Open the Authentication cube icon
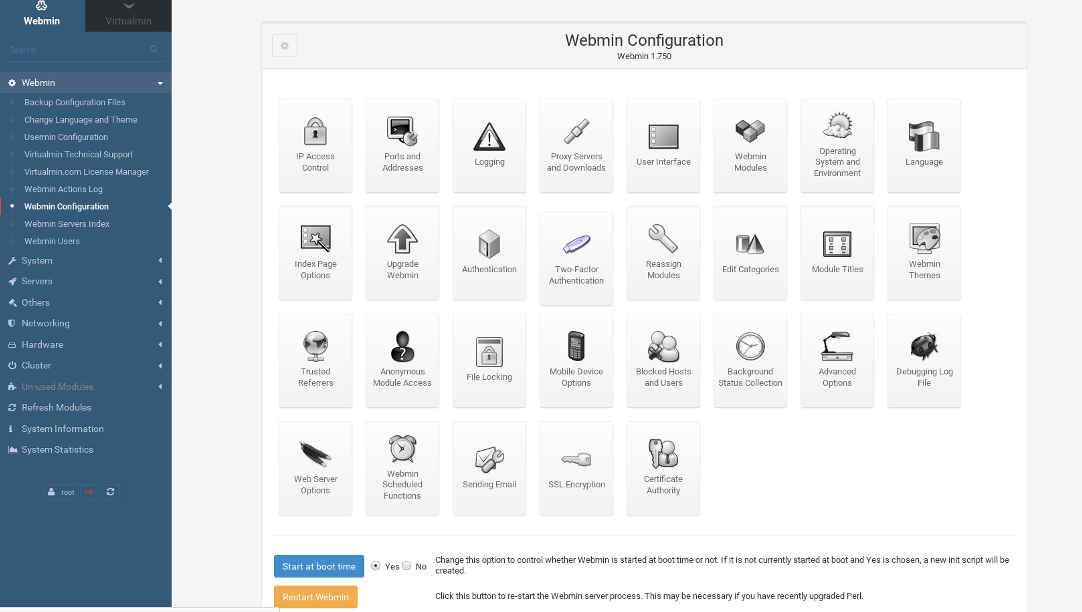Image resolution: width=1082 pixels, height=612 pixels. 489,253
